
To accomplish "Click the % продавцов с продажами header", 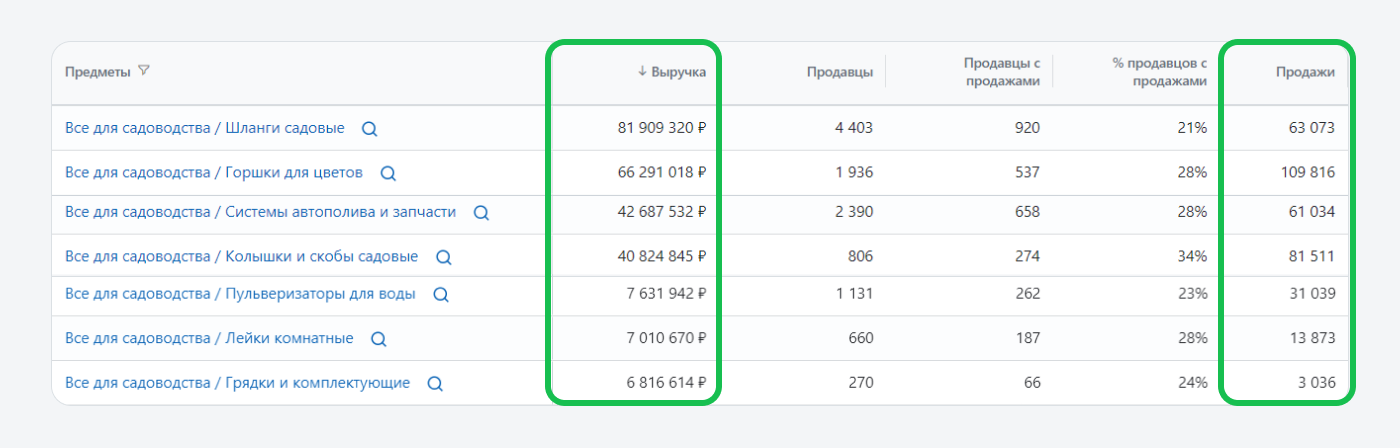I will click(x=1160, y=72).
